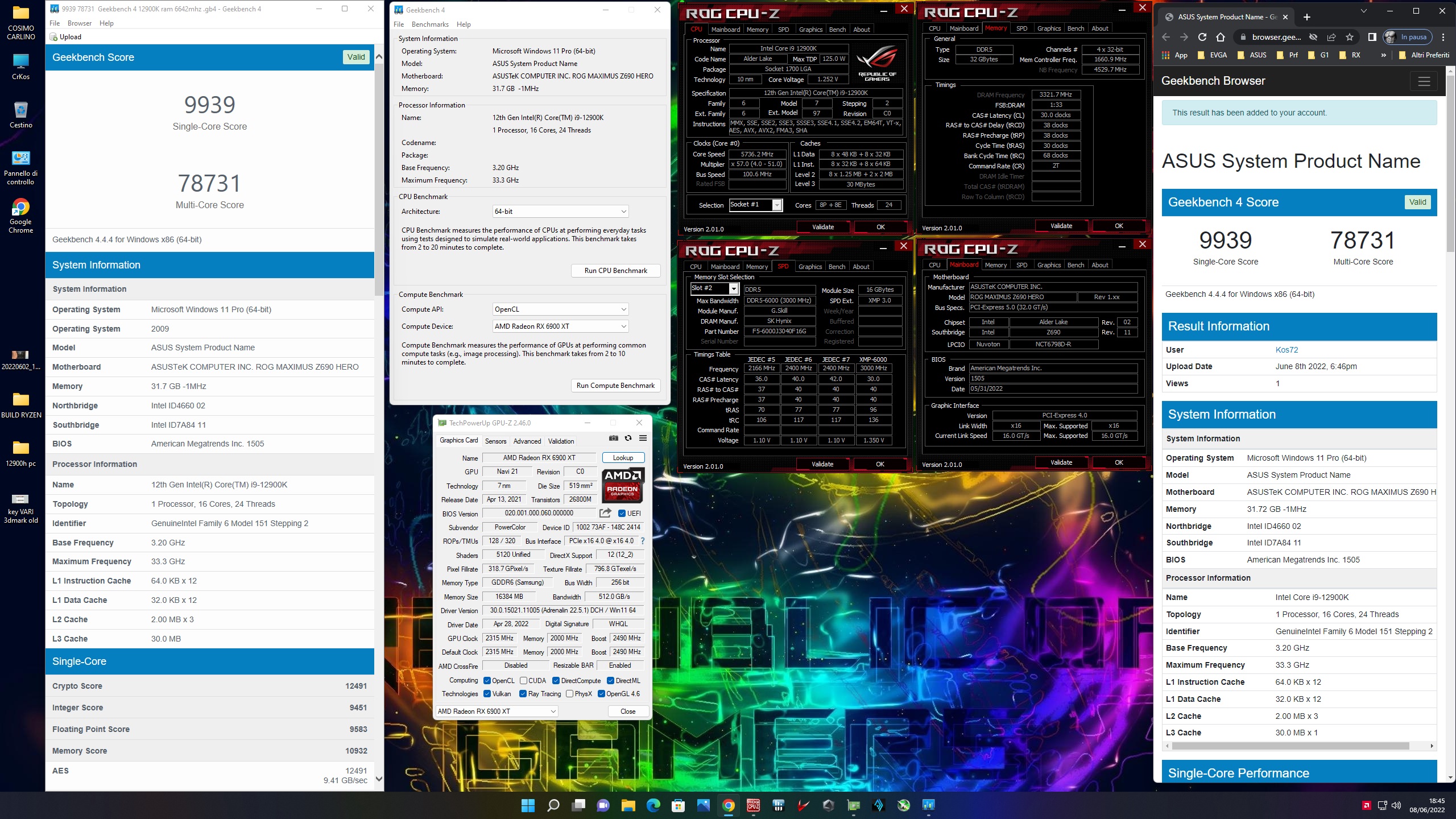This screenshot has height=819, width=1456.
Task: Expand Chrome tab search chevron
Action: click(1363, 11)
